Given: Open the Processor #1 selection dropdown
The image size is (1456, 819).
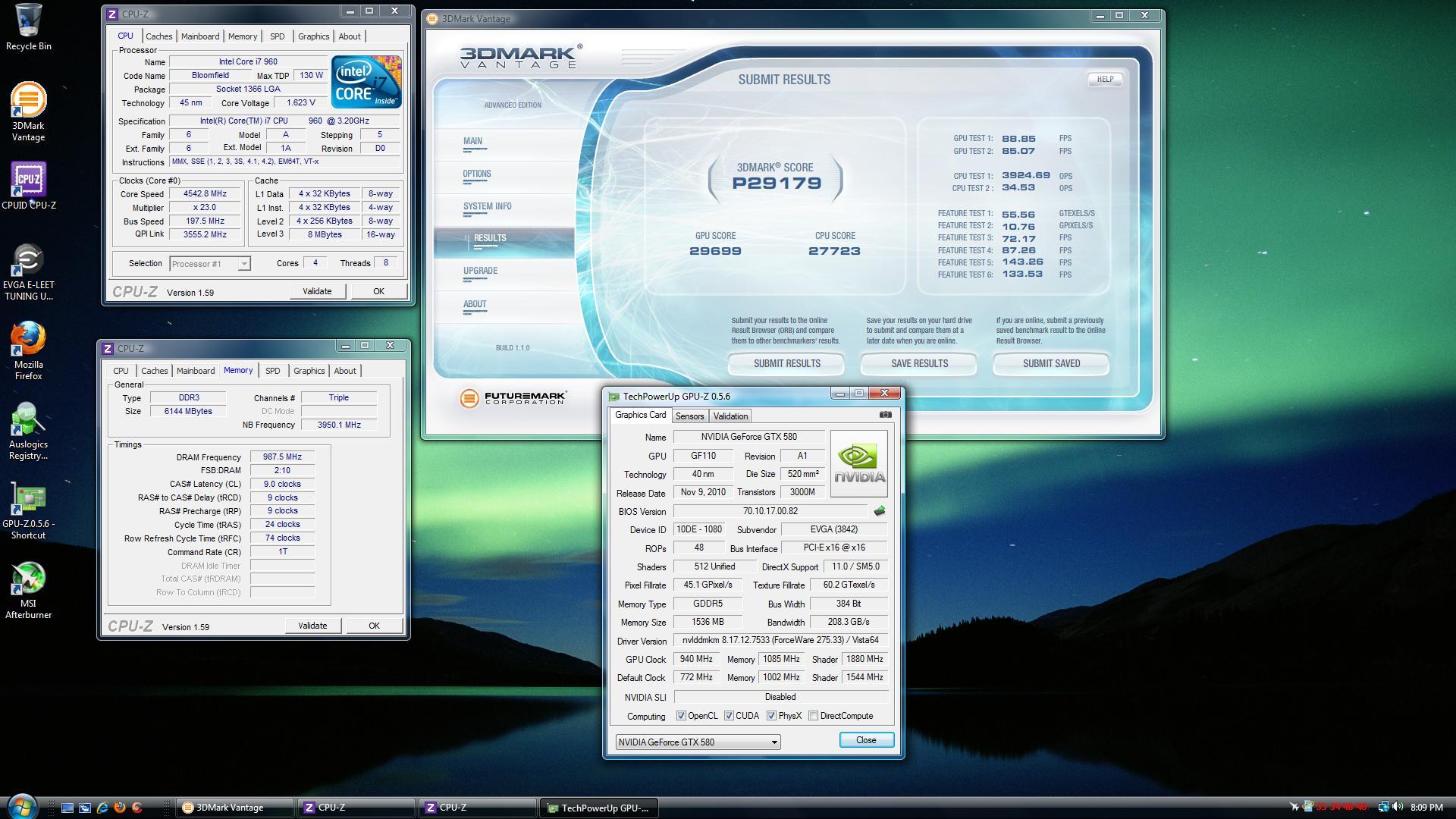Looking at the screenshot, I should pyautogui.click(x=210, y=264).
